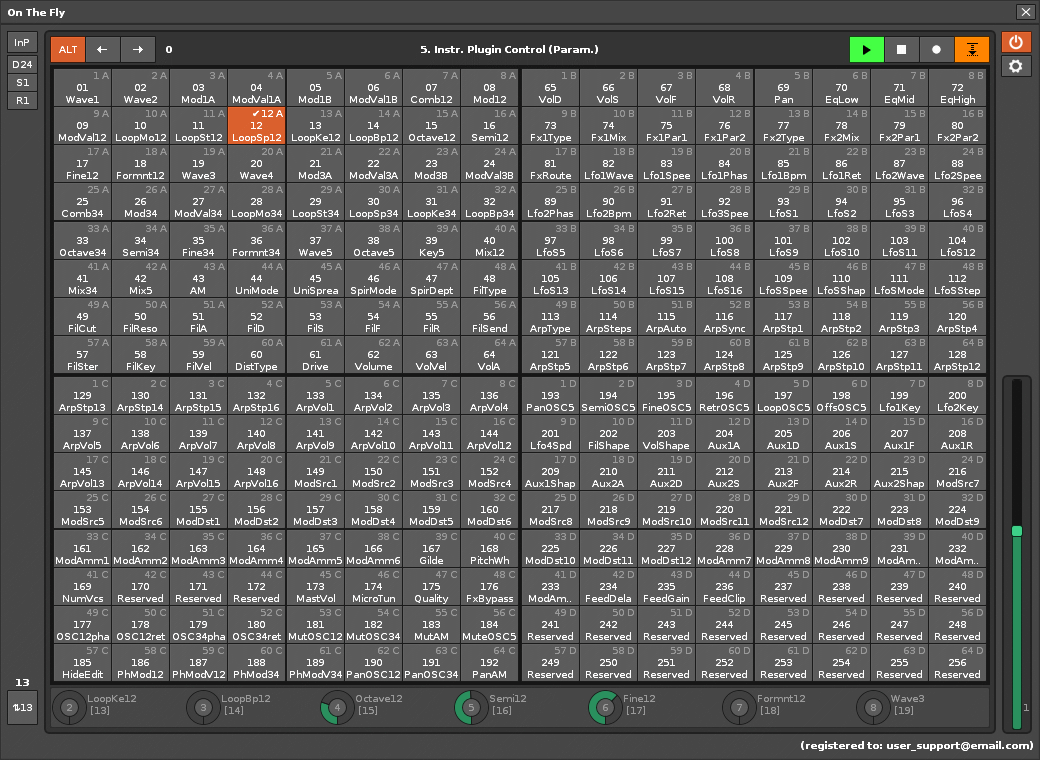Screen dimensions: 1040x760
Task: Click the left arrow navigation button
Action: pyautogui.click(x=102, y=49)
